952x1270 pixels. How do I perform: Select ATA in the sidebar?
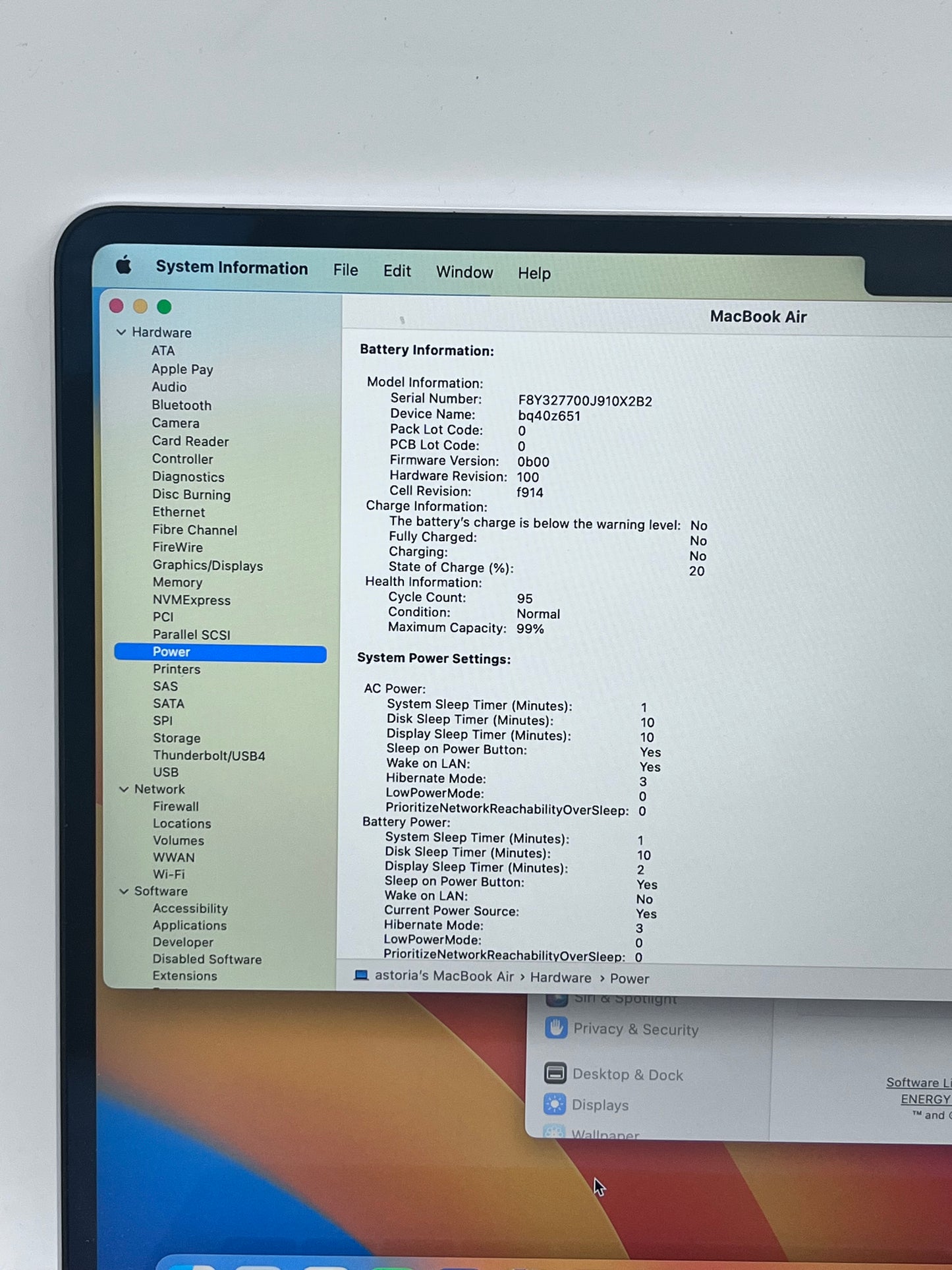point(163,351)
